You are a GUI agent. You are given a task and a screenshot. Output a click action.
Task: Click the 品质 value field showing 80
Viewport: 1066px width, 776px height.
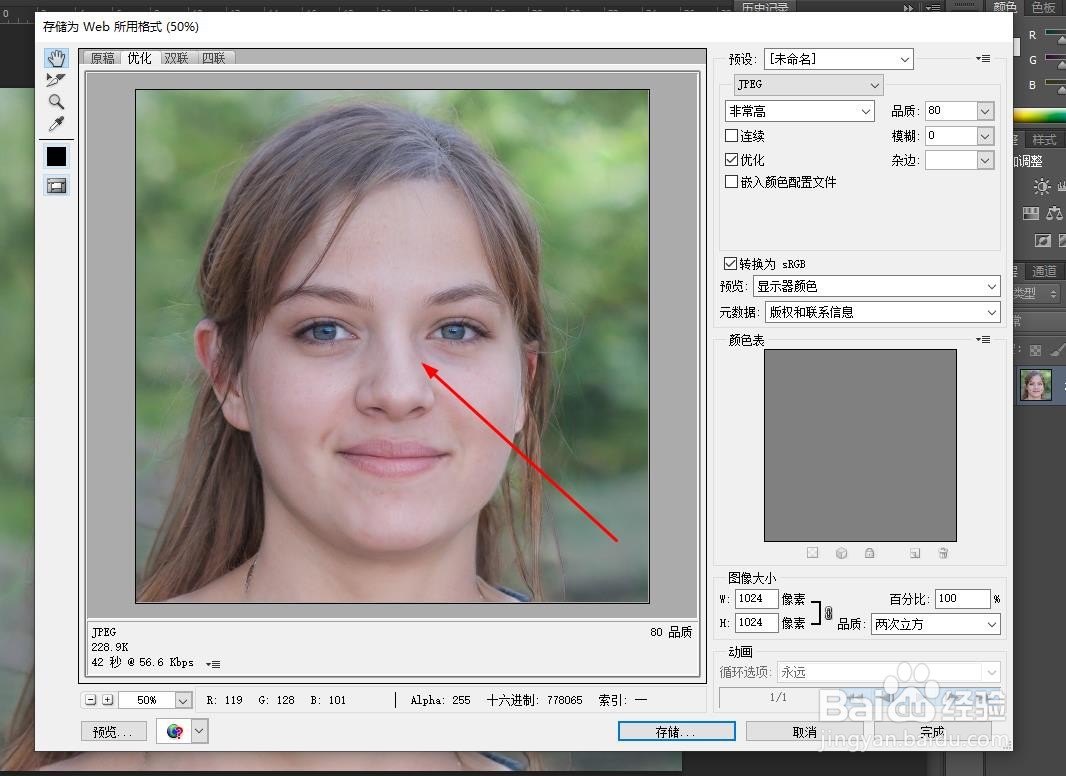[x=952, y=111]
